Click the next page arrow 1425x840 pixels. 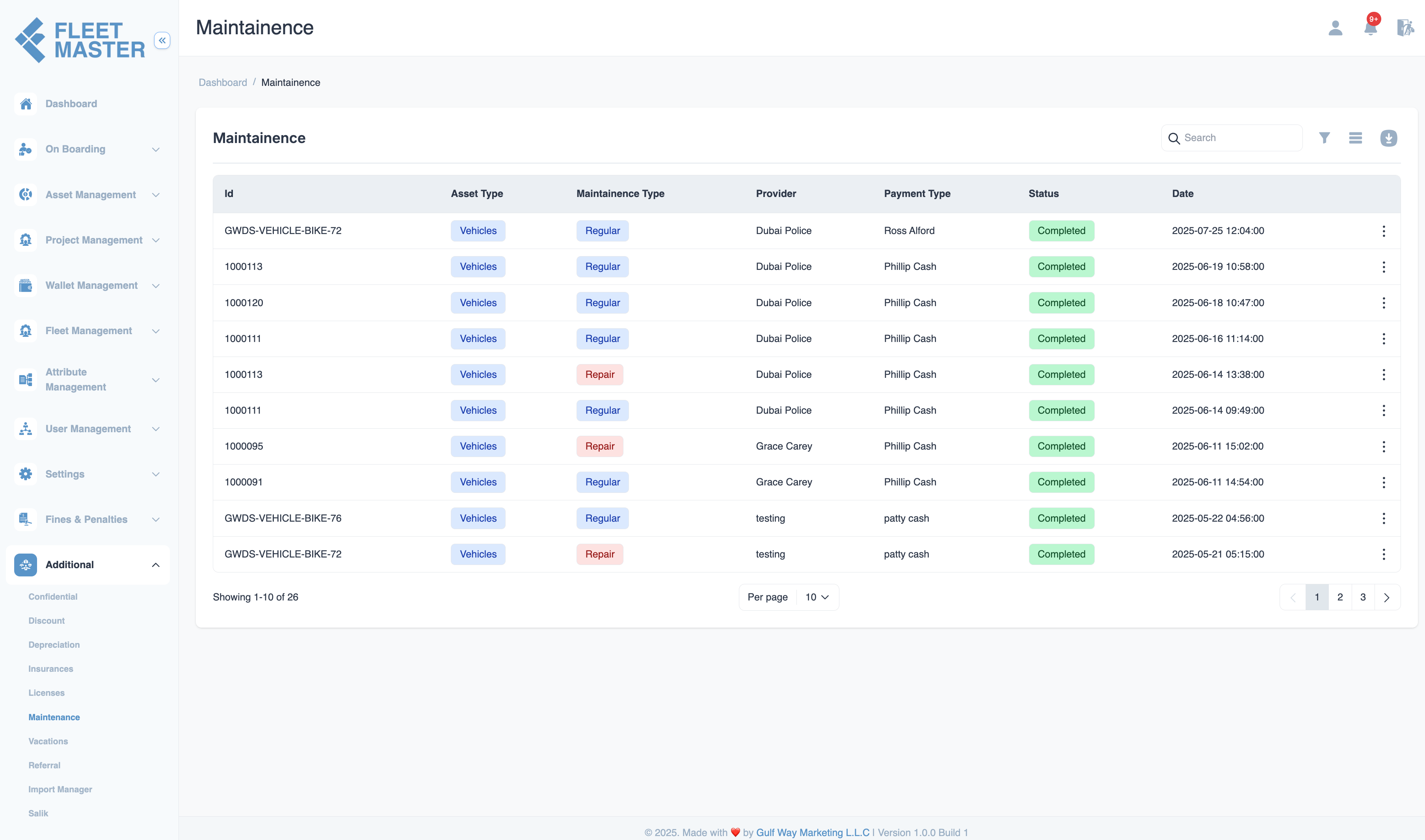(x=1386, y=597)
